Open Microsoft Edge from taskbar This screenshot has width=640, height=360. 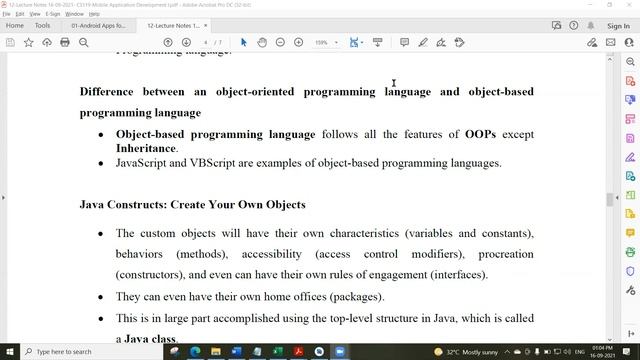click(x=195, y=351)
